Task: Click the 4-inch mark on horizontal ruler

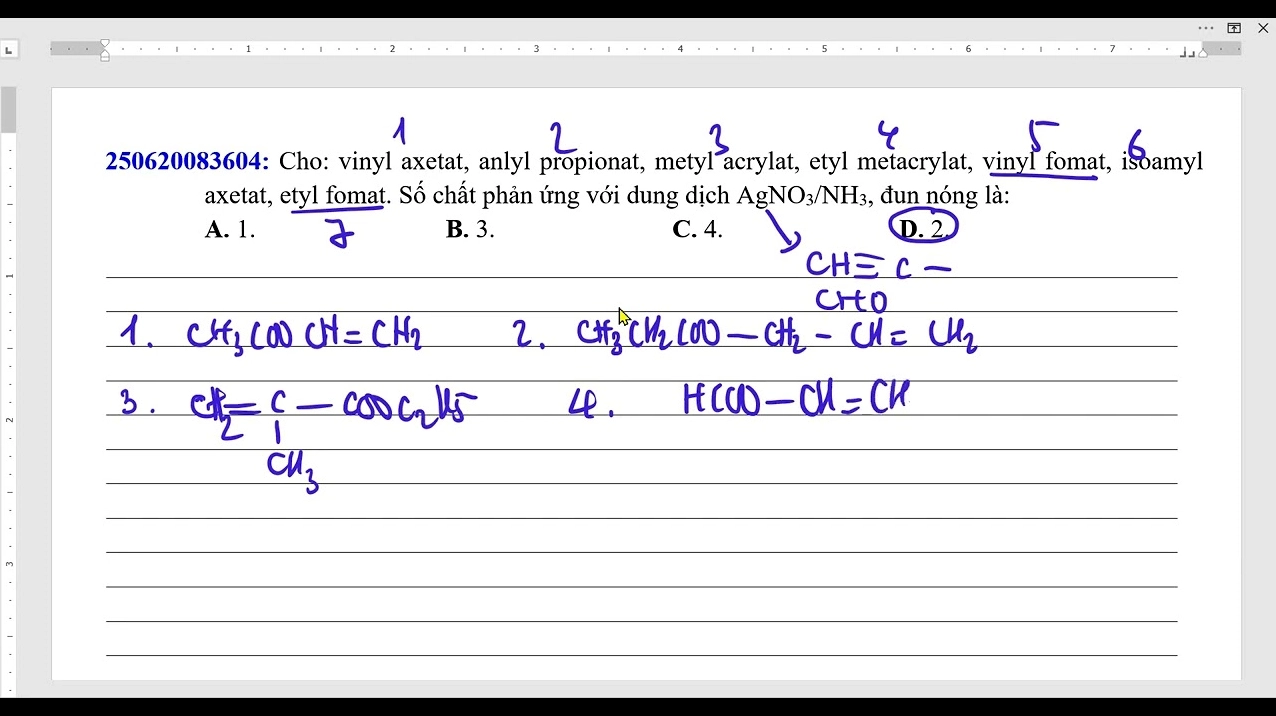Action: click(x=680, y=49)
